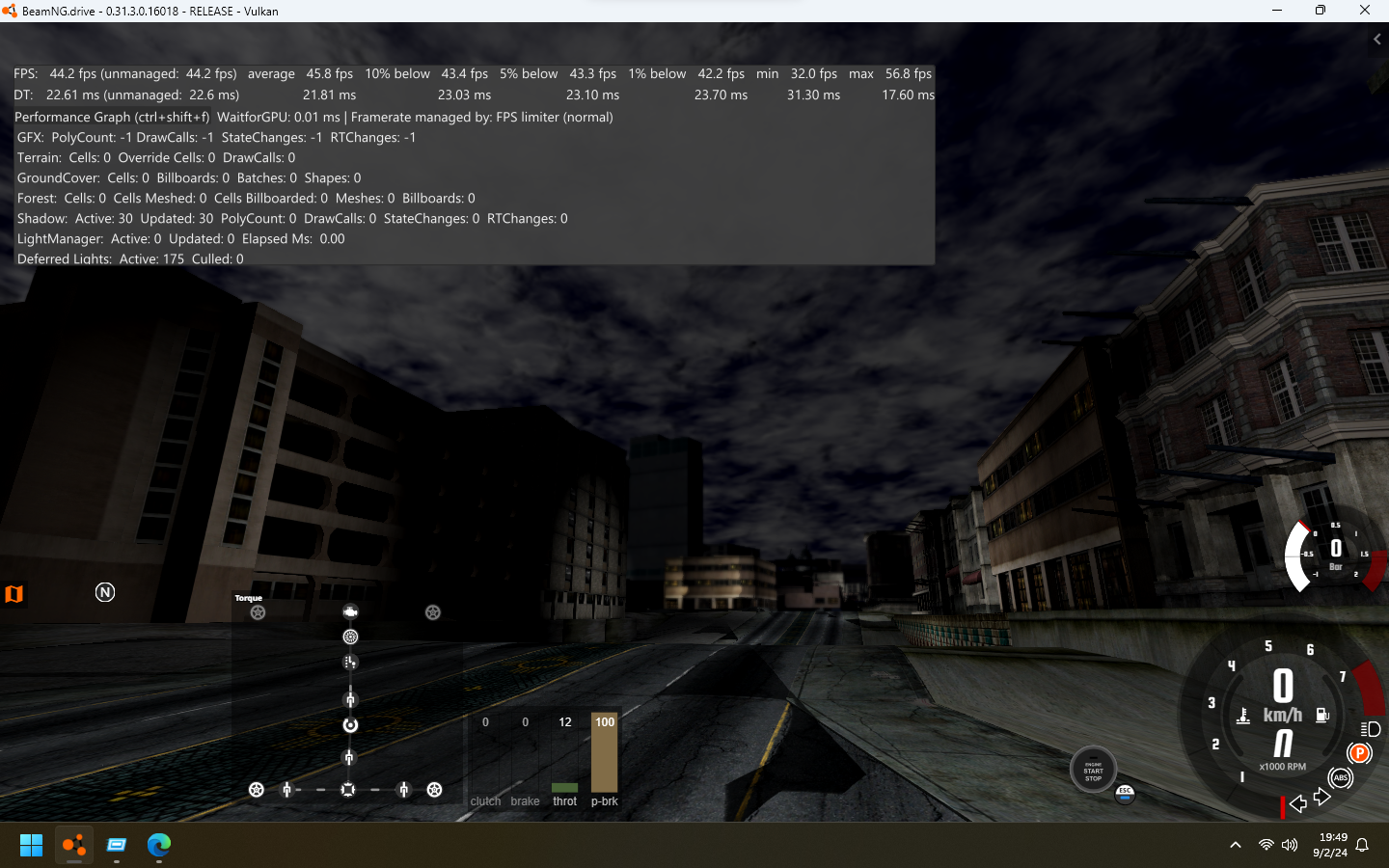The image size is (1389, 868).
Task: Click the N gear indicator in tachometer
Action: (x=1283, y=744)
